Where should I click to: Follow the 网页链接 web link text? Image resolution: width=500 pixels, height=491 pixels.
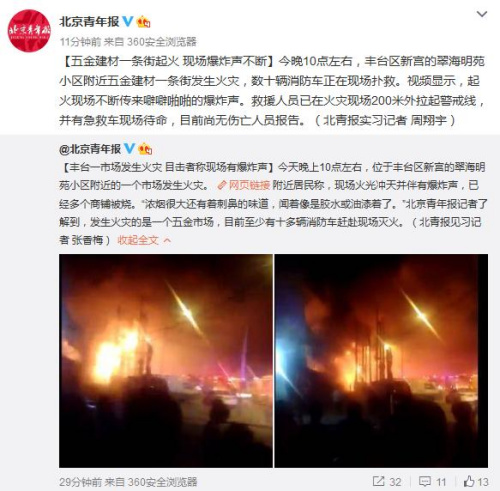tap(249, 185)
